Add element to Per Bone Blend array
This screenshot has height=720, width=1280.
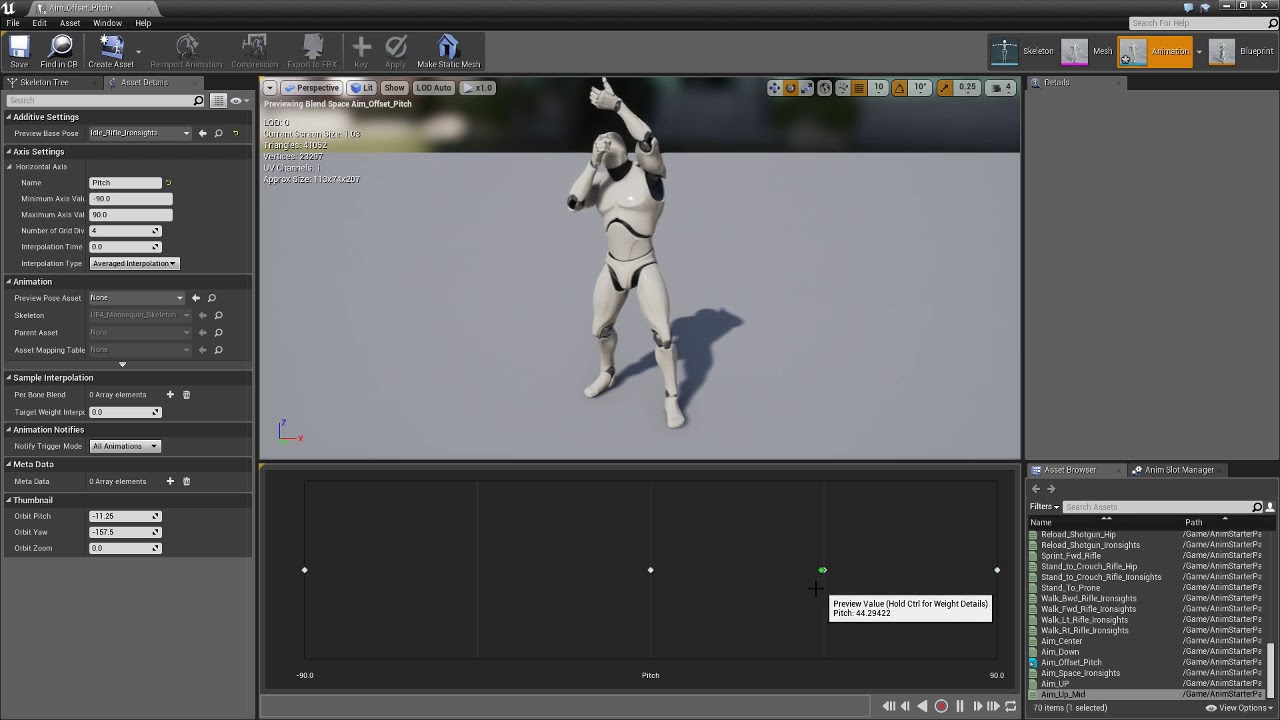pyautogui.click(x=170, y=395)
